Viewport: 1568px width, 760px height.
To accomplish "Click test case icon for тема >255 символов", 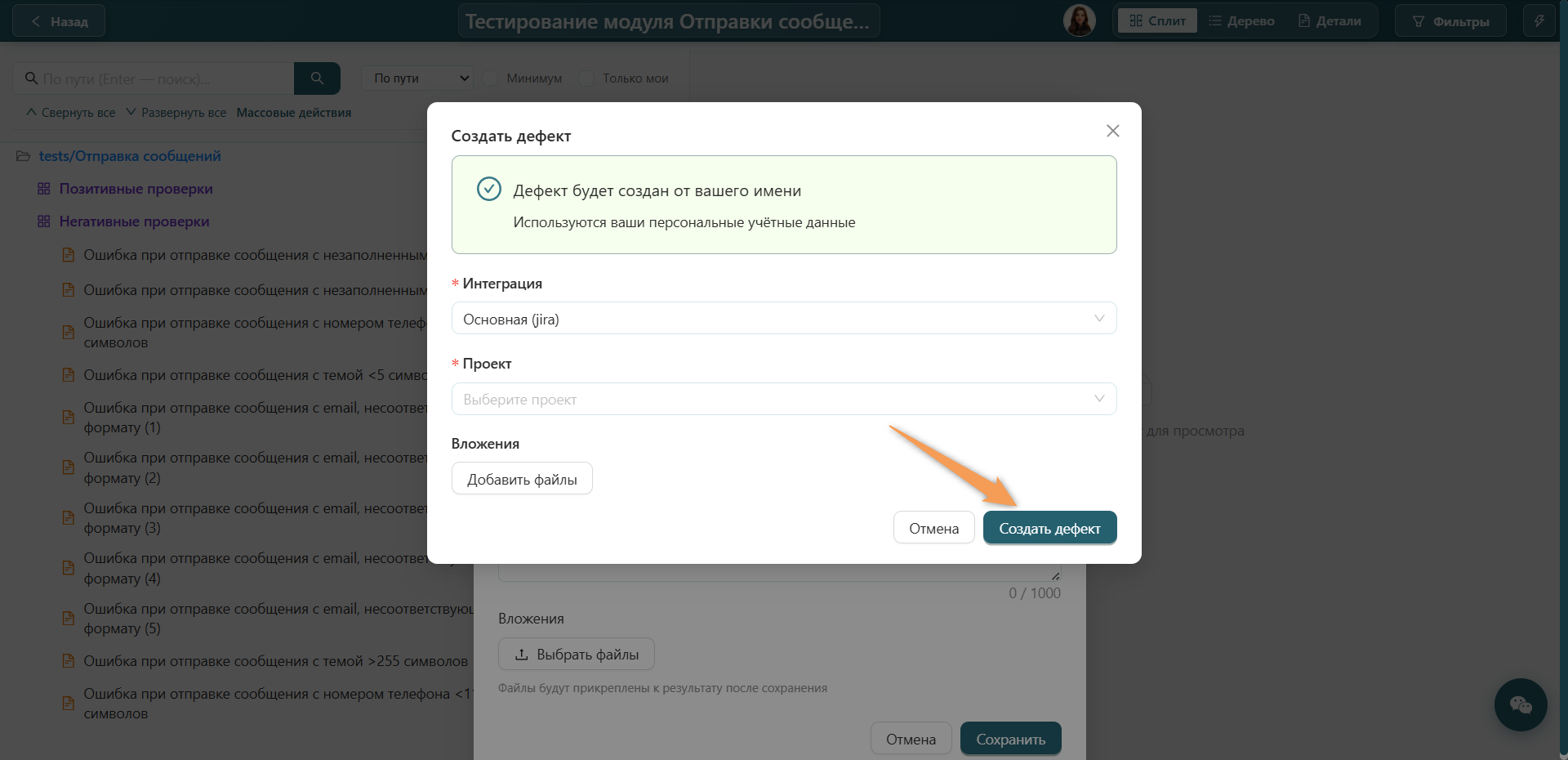I will coord(69,661).
